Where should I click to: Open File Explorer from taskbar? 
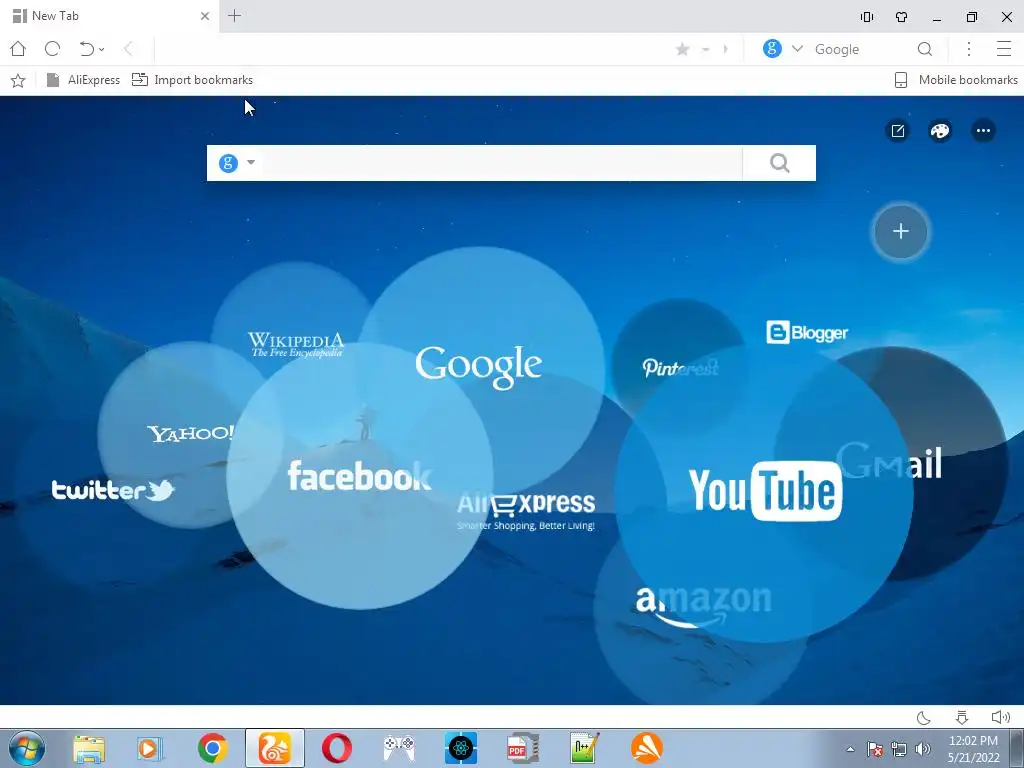[x=89, y=748]
